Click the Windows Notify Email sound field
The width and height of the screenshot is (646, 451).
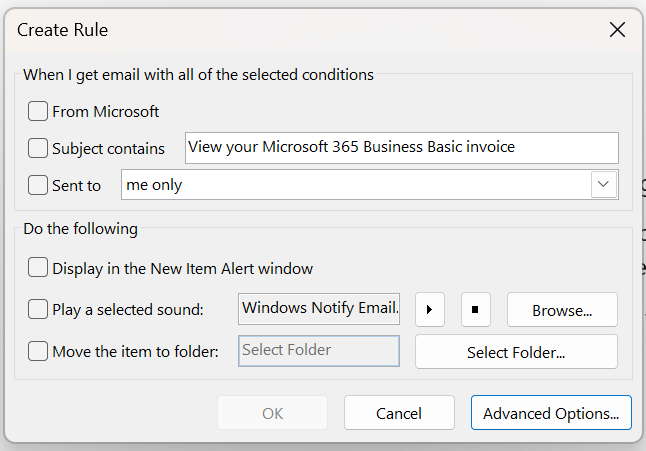319,309
